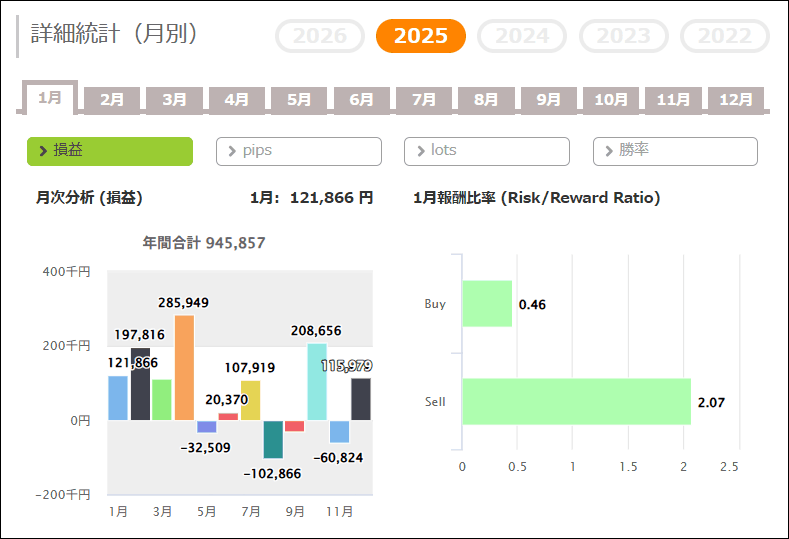Open the 2022 year statistics
This screenshot has height=539, width=789.
[x=724, y=36]
